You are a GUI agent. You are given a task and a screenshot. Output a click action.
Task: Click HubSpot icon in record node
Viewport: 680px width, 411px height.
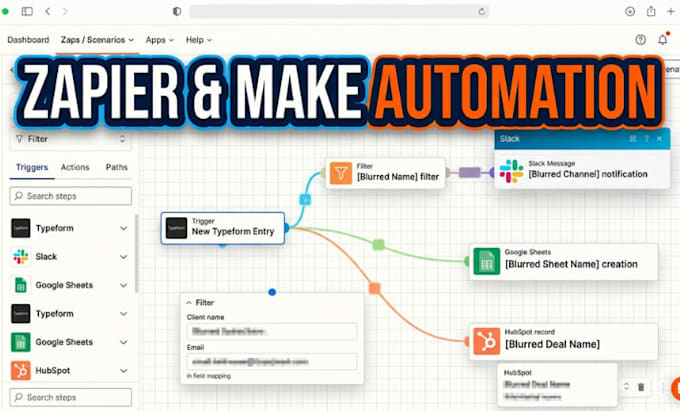(x=487, y=341)
